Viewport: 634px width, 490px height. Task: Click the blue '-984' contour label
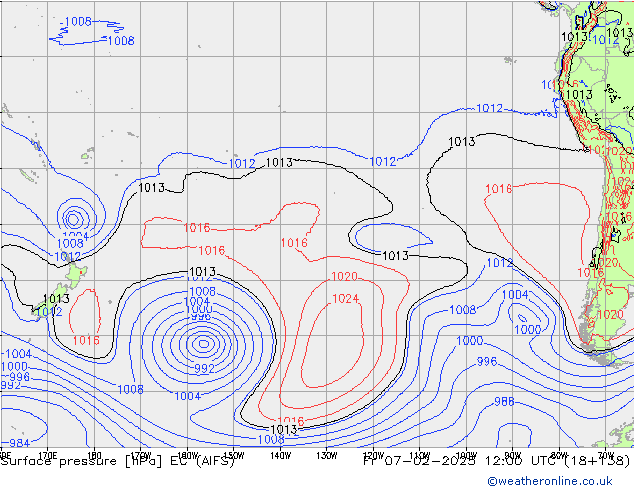[x=16, y=443]
